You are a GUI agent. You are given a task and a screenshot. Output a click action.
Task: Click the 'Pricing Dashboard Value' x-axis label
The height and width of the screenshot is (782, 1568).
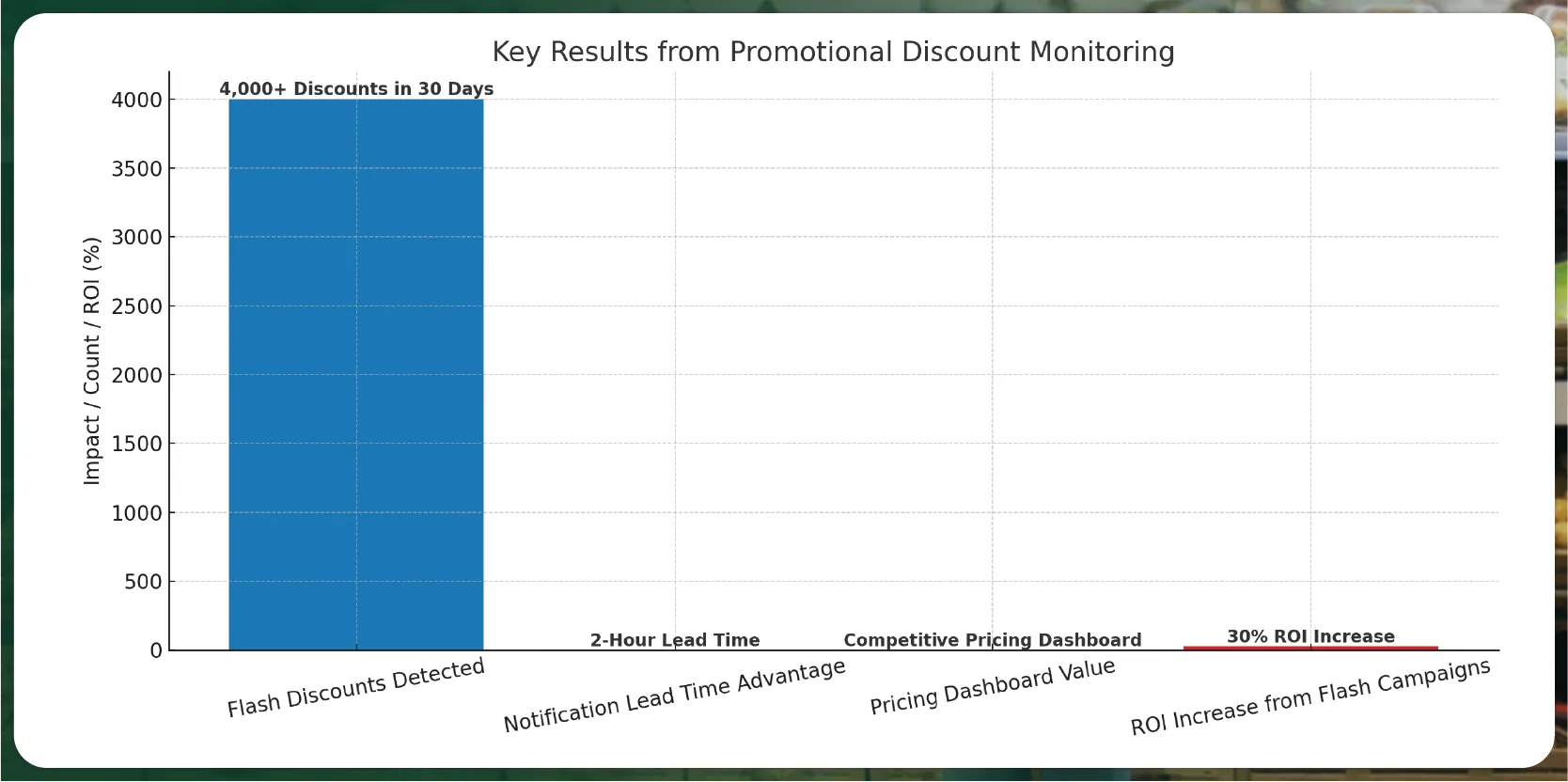click(x=992, y=687)
